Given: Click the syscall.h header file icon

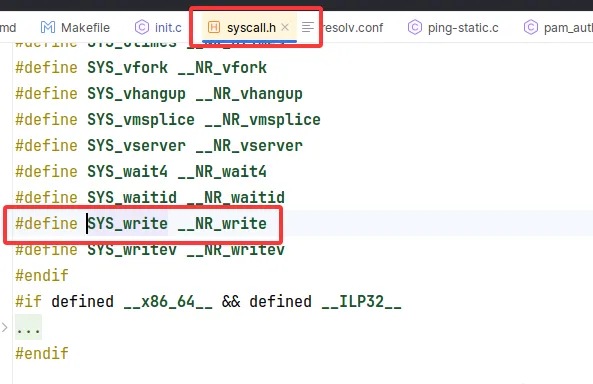Looking at the screenshot, I should tap(214, 27).
